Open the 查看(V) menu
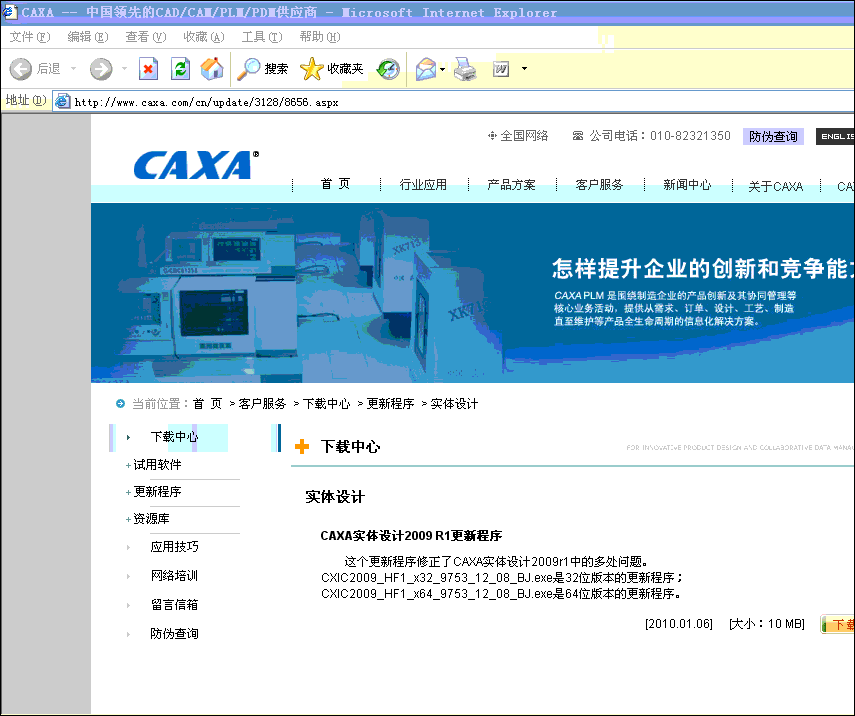The height and width of the screenshot is (716, 855). point(145,37)
